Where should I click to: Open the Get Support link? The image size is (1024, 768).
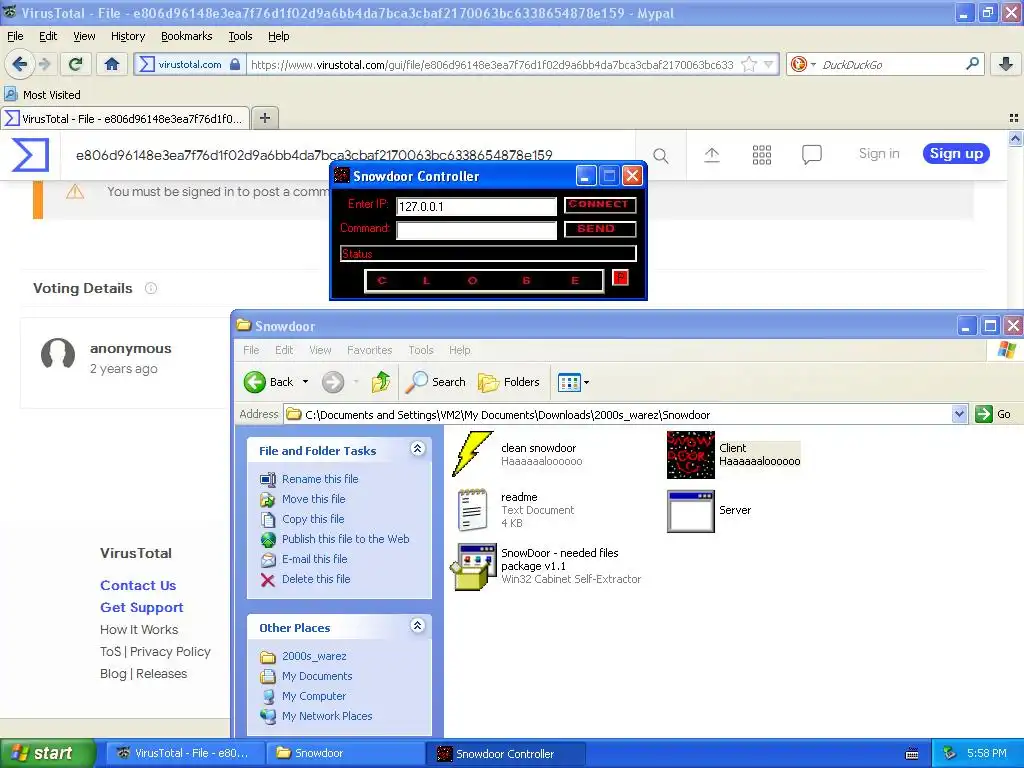pyautogui.click(x=141, y=607)
